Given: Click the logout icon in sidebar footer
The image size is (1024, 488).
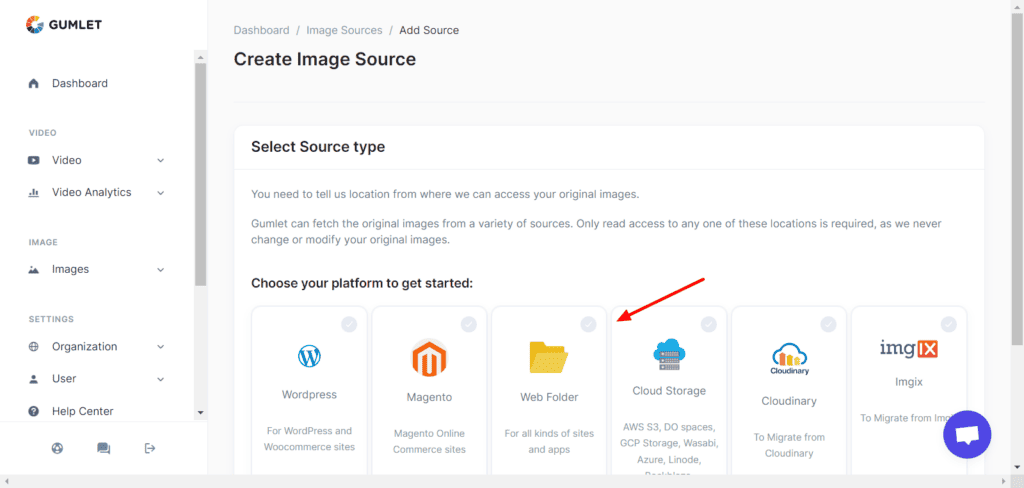Looking at the screenshot, I should coord(150,448).
